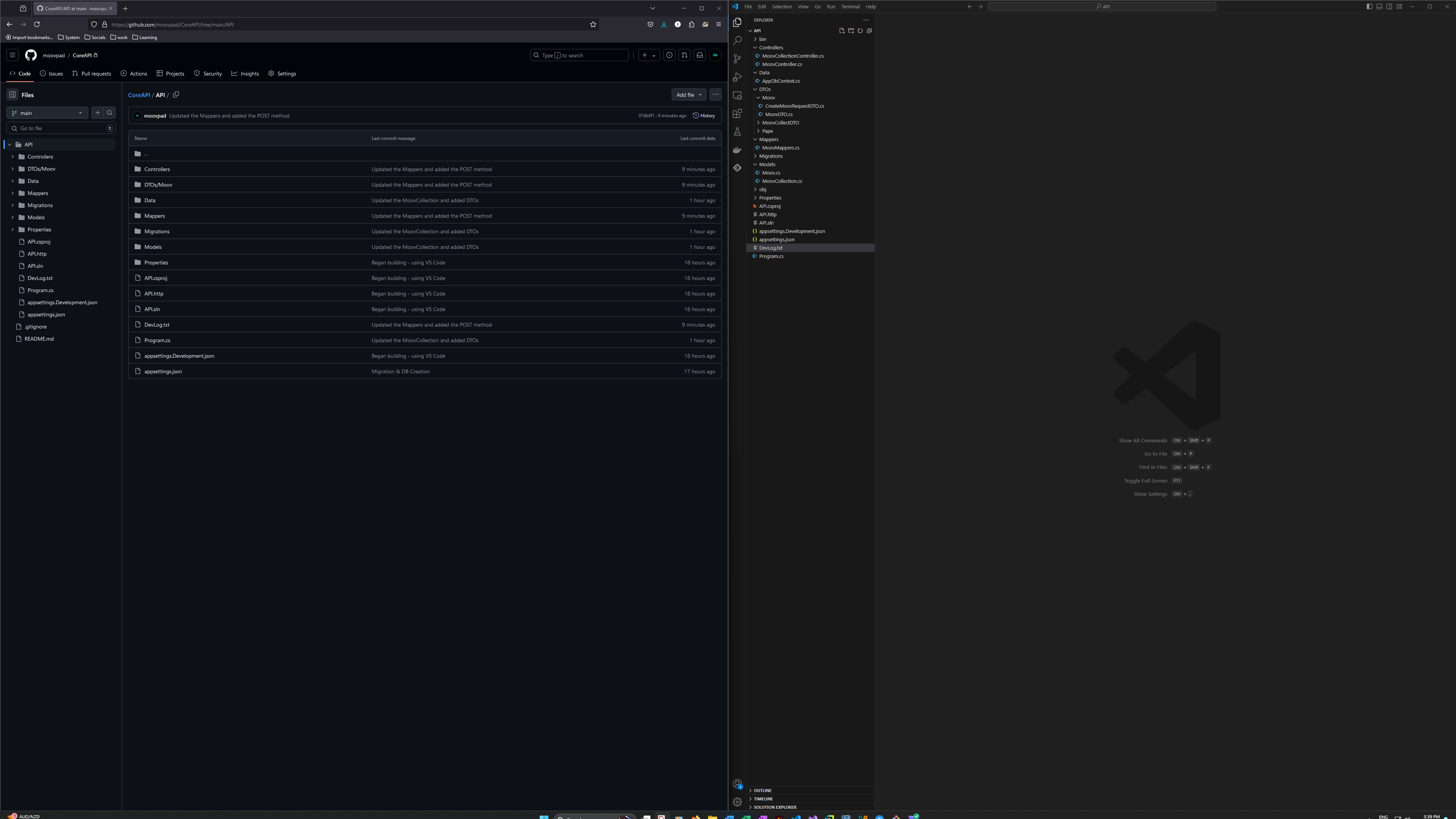Screen dimensions: 1456x819
Task: Reload the Firefox page
Action: (37, 24)
